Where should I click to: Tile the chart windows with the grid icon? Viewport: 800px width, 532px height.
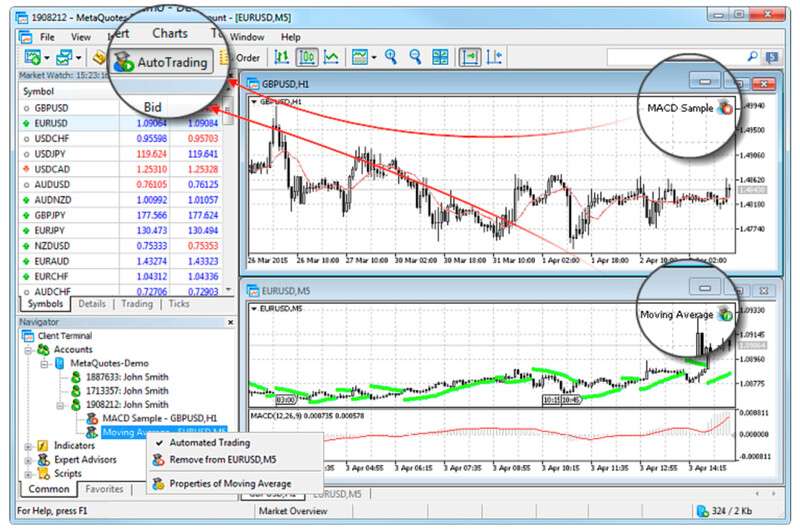click(440, 57)
